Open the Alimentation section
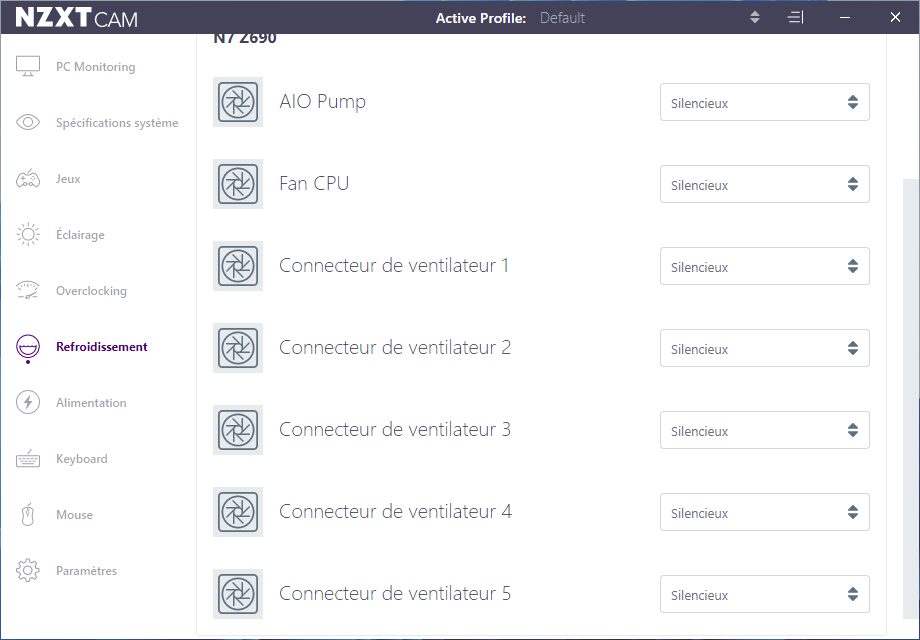920x640 pixels. pos(91,403)
